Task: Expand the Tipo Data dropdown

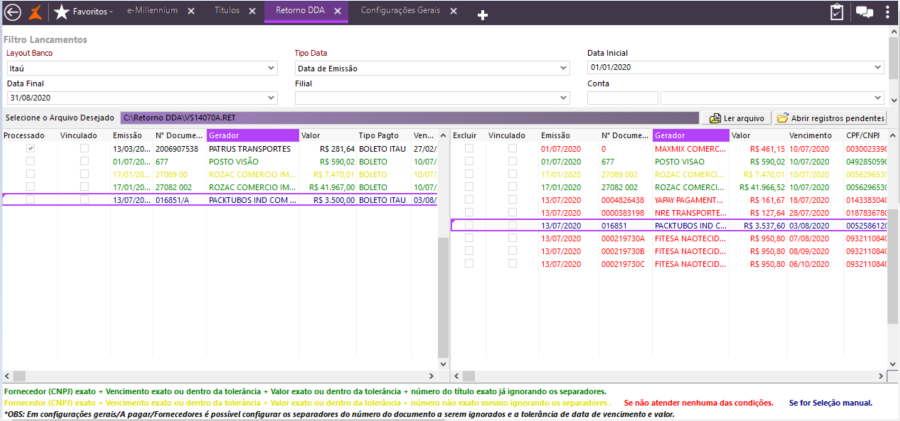Action: tap(564, 68)
